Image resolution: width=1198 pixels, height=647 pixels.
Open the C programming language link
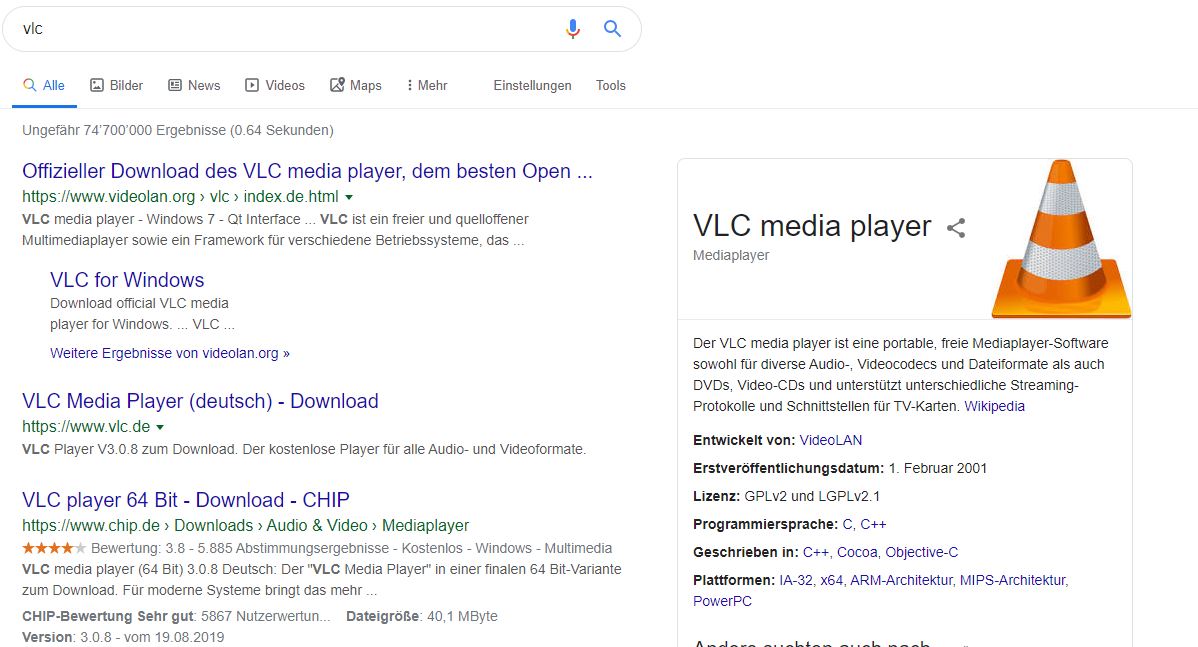point(847,525)
